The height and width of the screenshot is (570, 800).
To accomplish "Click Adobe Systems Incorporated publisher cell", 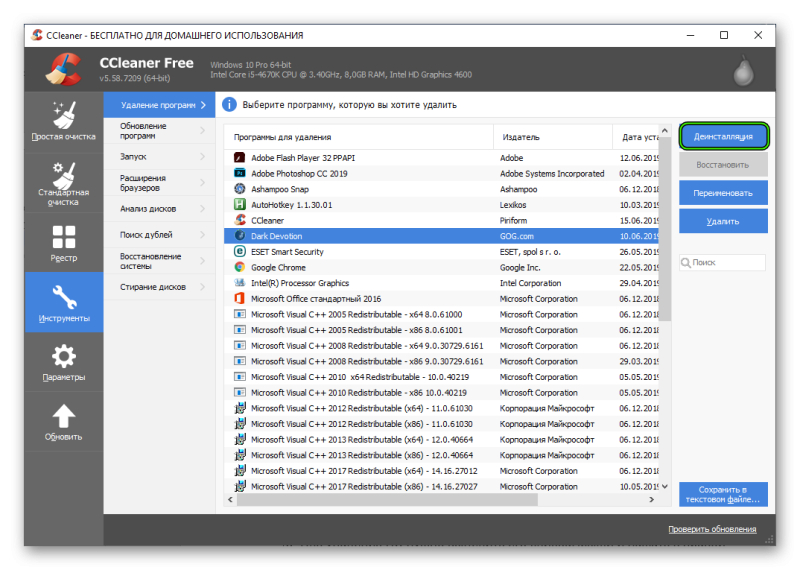I will point(552,174).
